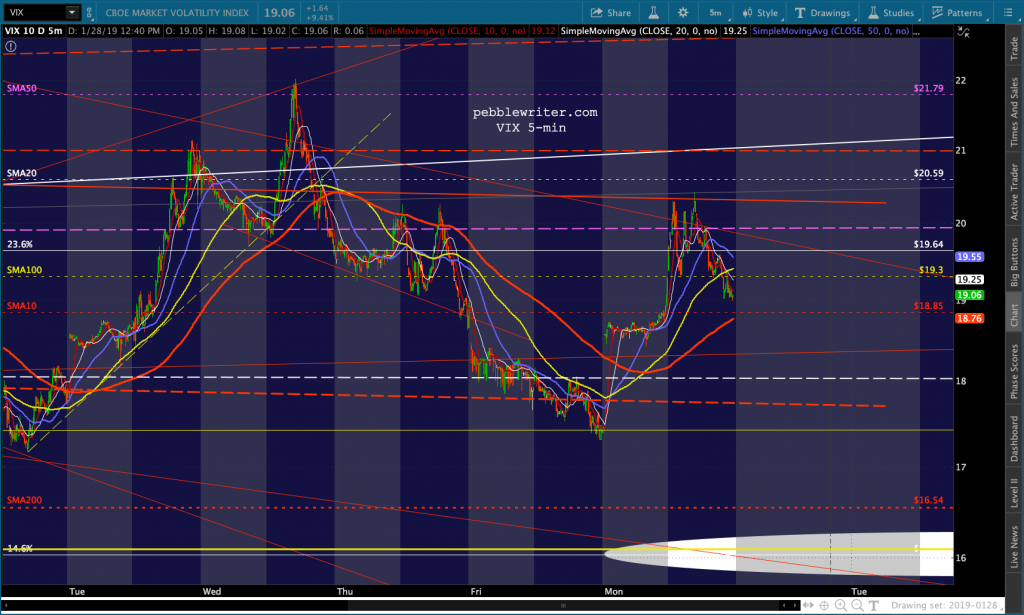Open the 5m timeframe selector
Viewport: 1024px width, 615px height.
click(x=716, y=12)
